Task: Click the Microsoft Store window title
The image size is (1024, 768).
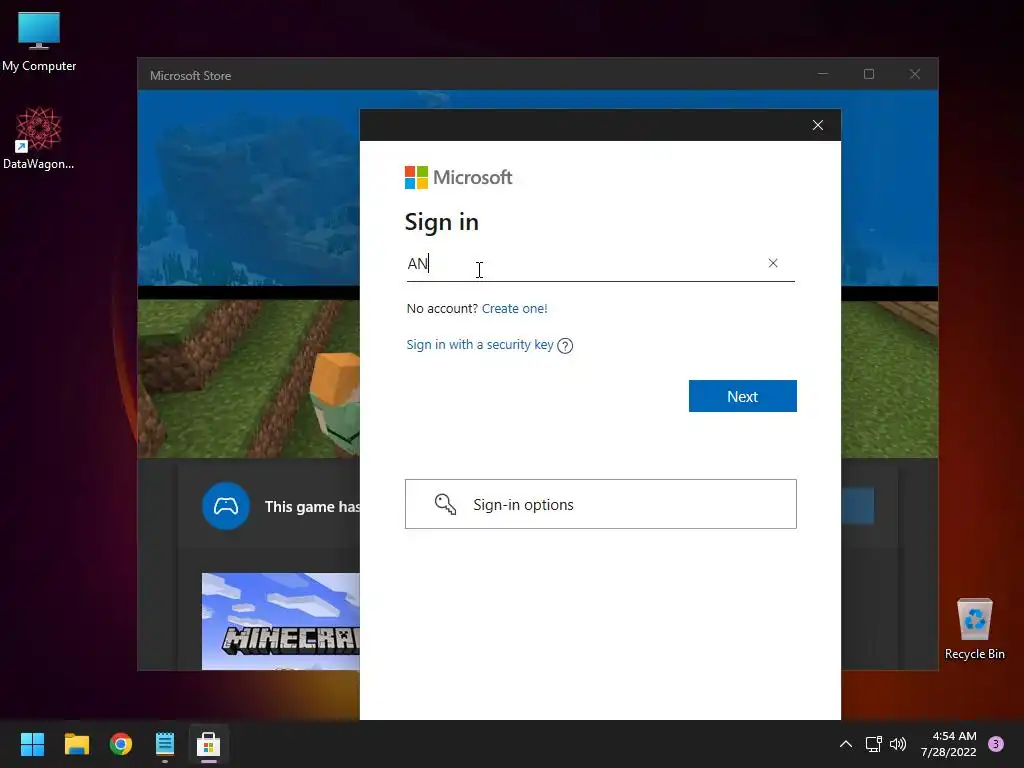Action: tap(191, 76)
